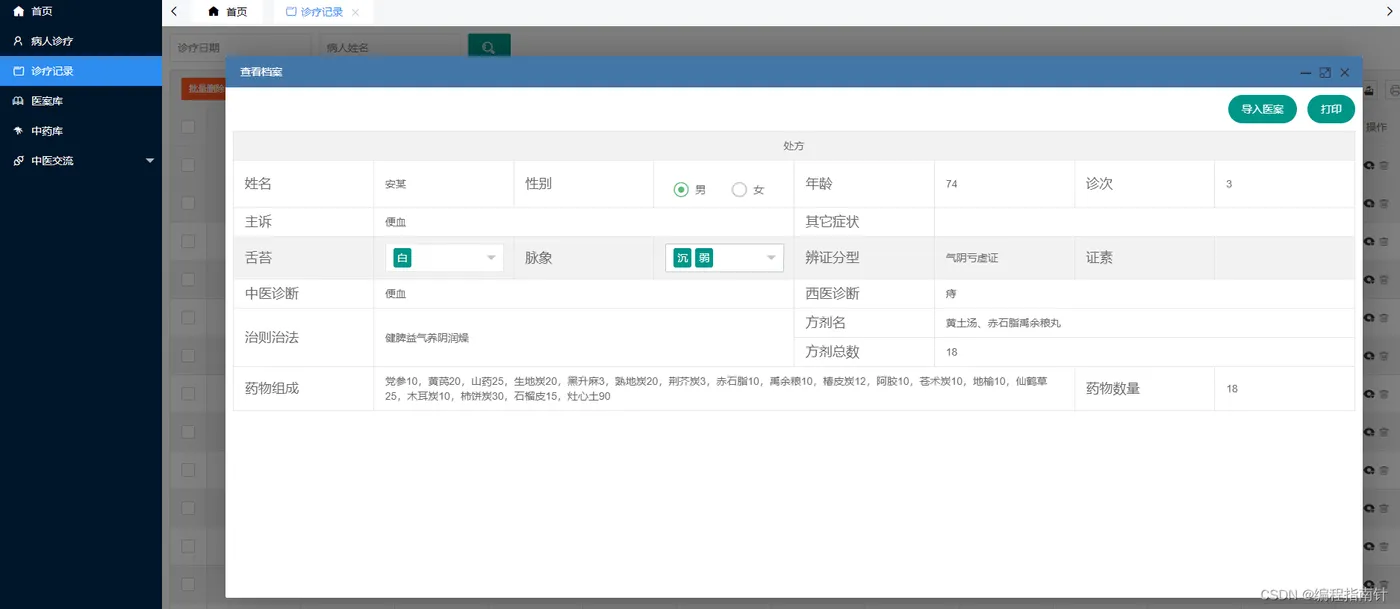Click the 方剂名 value 黄土汤、赤石脂禹余粮丸
This screenshot has height=609, width=1400.
pyautogui.click(x=1003, y=324)
